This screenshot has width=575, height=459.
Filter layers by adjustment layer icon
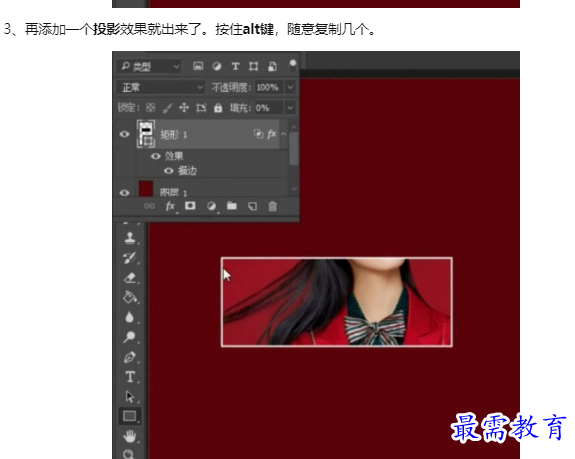point(217,66)
